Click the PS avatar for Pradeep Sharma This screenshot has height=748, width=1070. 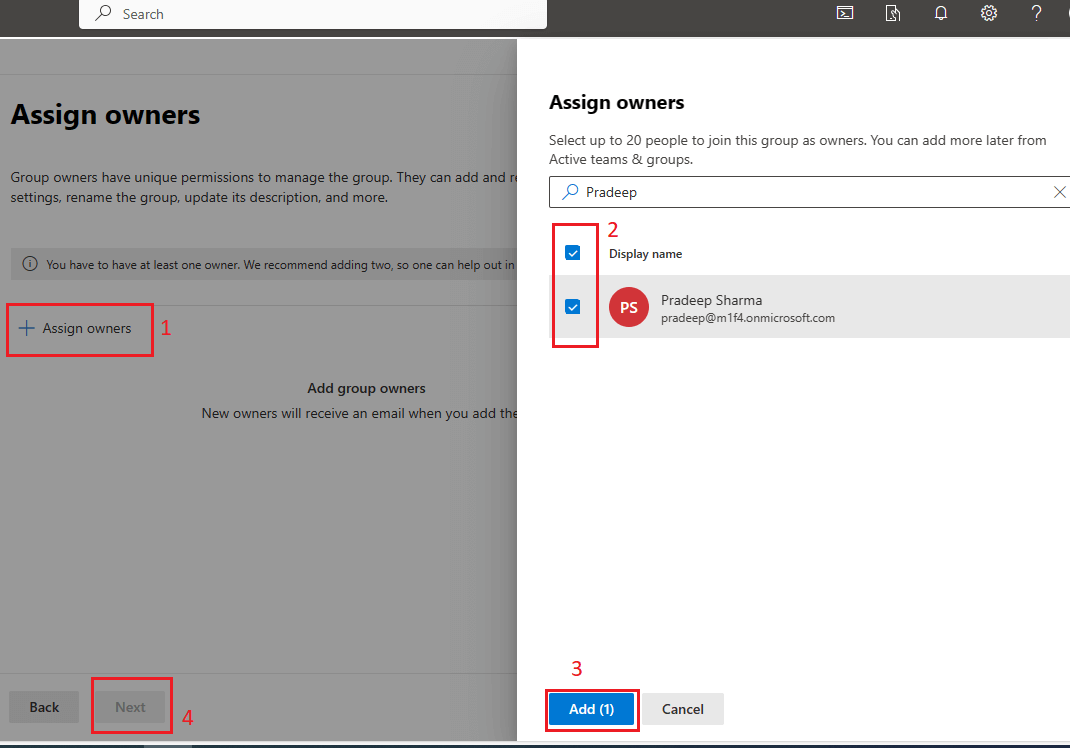pyautogui.click(x=629, y=308)
